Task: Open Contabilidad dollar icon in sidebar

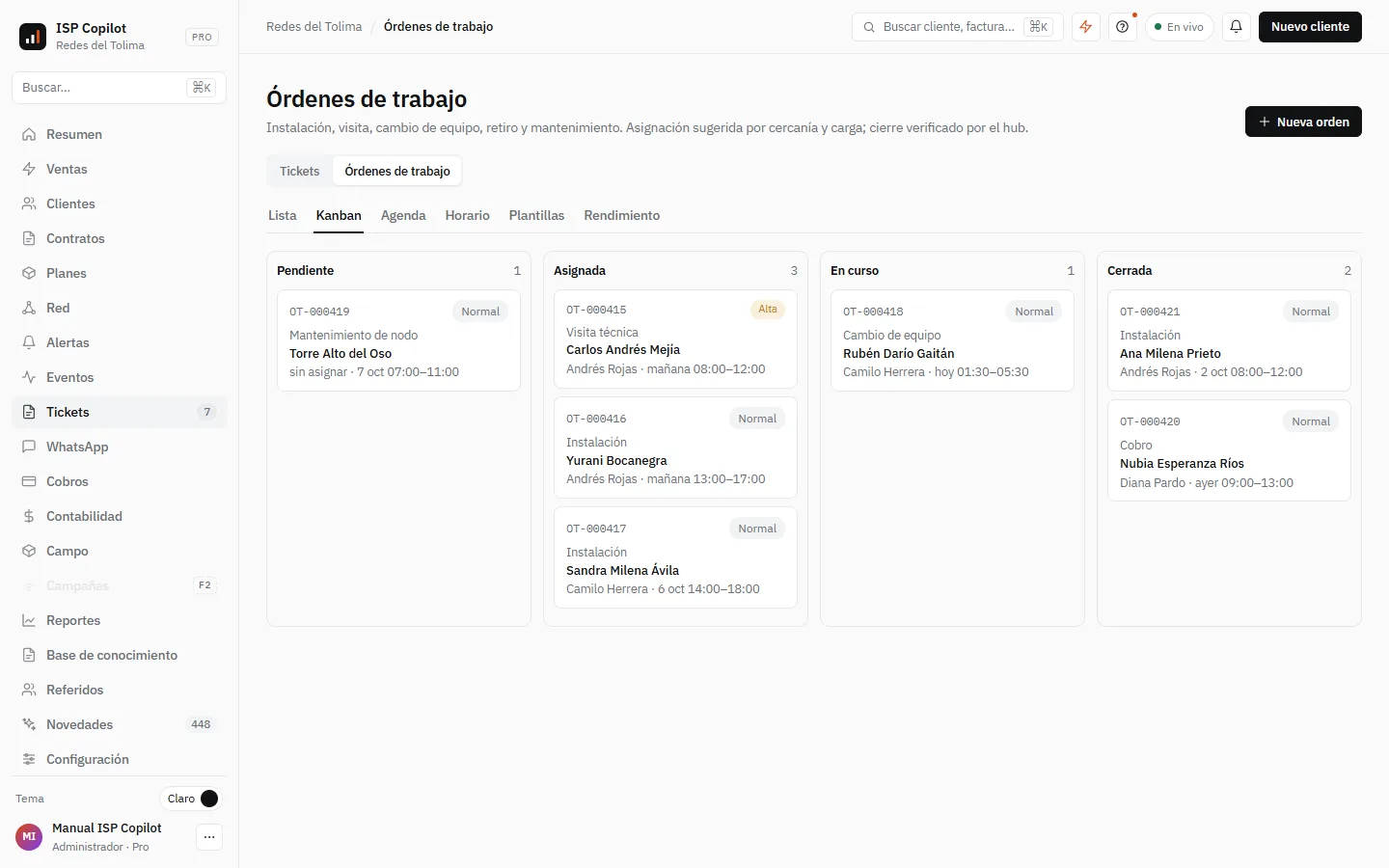Action: [x=29, y=516]
